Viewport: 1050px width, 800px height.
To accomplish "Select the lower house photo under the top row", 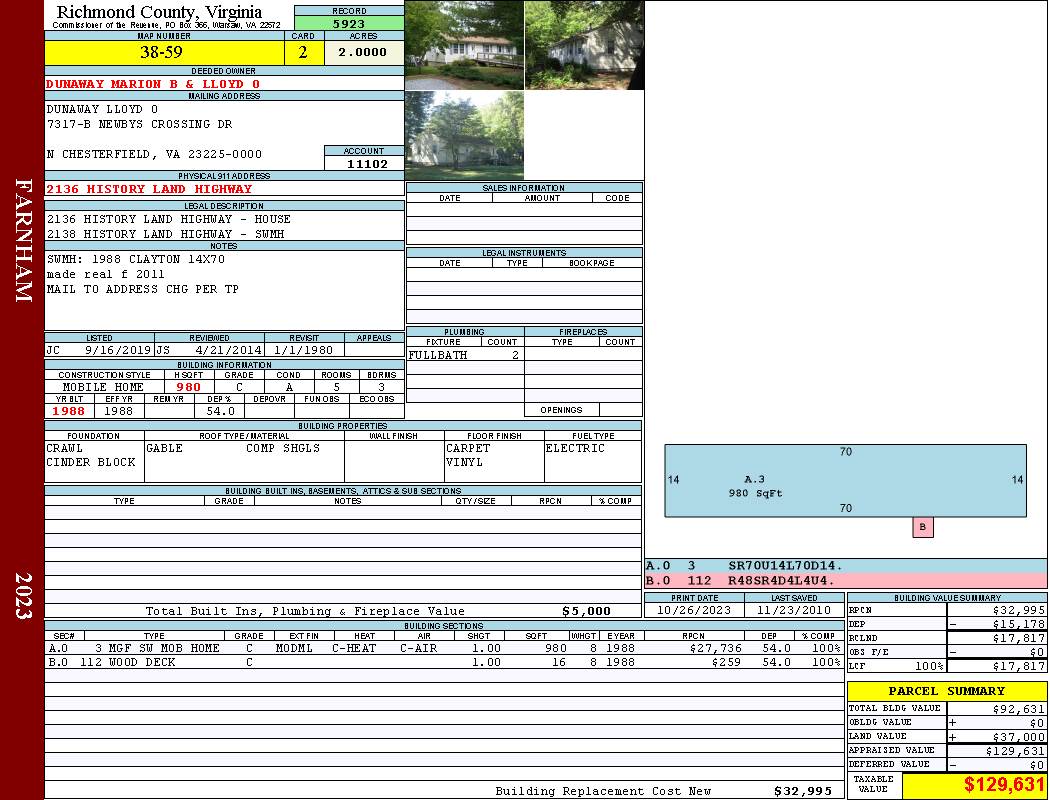I will tap(464, 136).
